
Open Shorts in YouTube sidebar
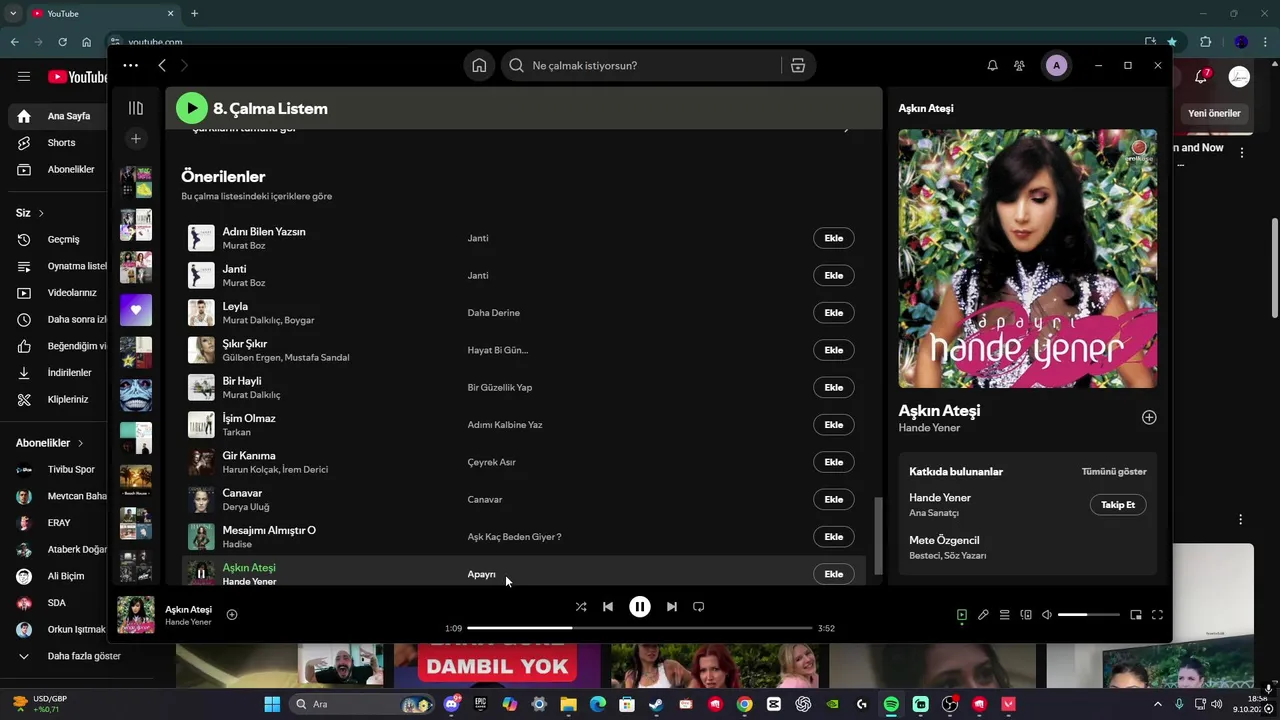coord(55,143)
